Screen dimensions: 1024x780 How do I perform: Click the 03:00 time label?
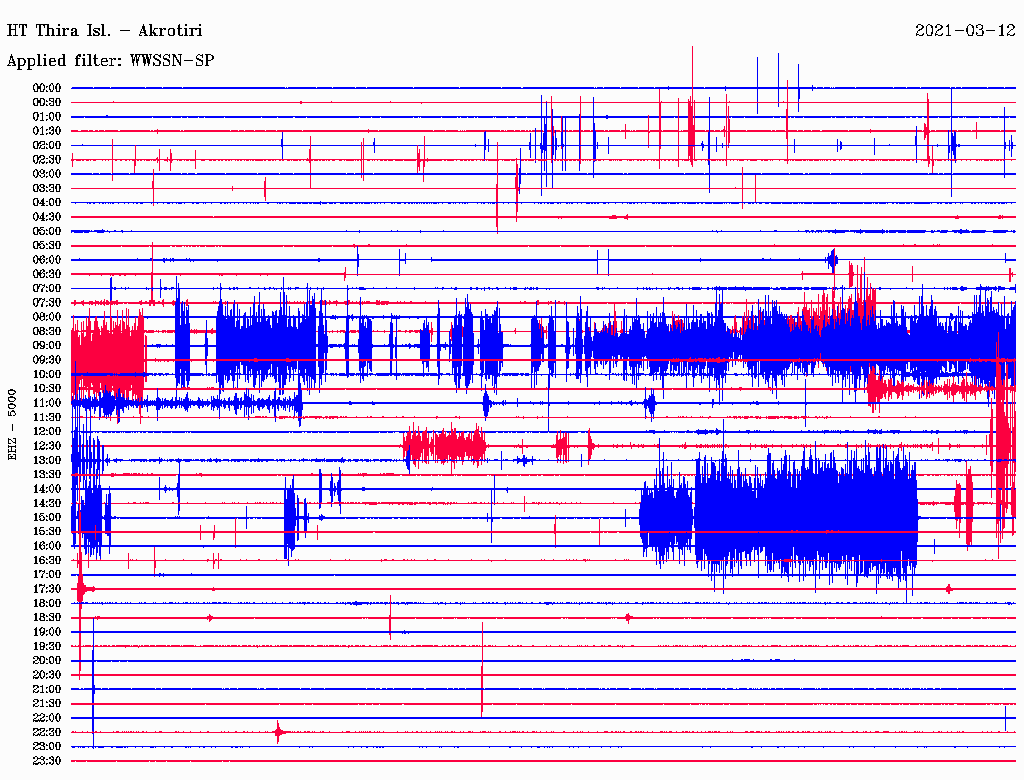tap(47, 174)
